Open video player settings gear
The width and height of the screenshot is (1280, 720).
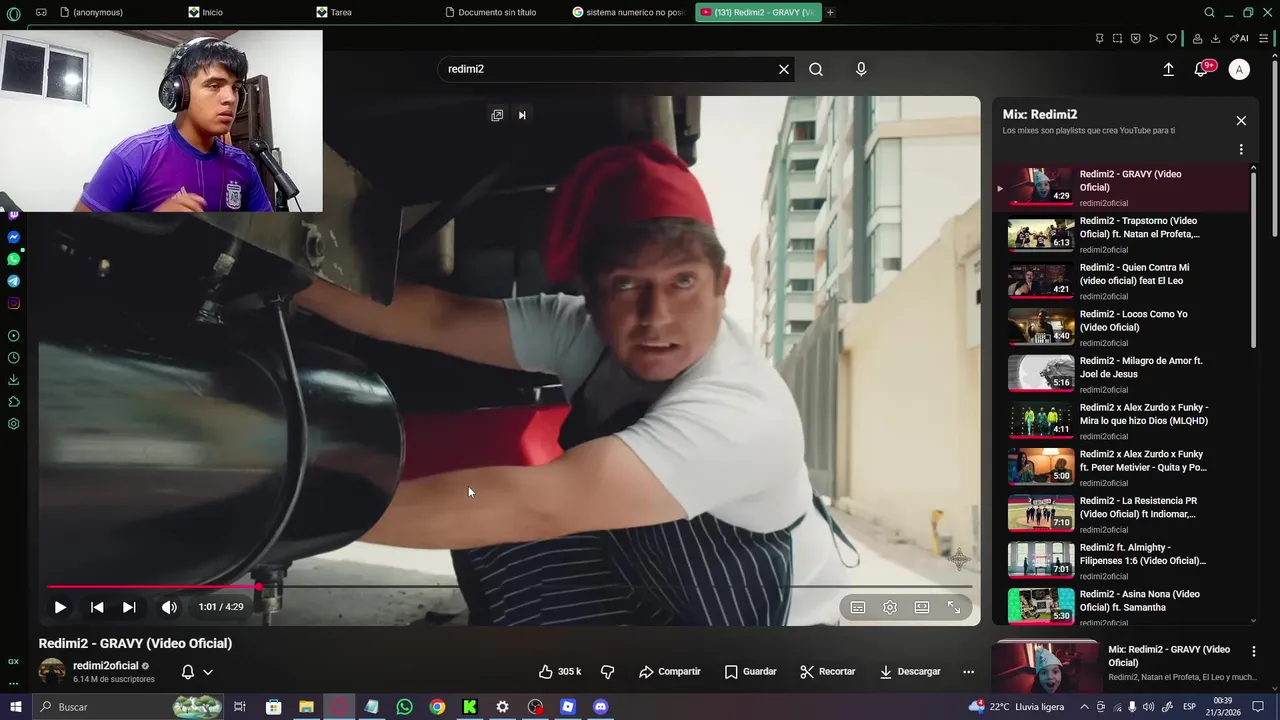[890, 607]
